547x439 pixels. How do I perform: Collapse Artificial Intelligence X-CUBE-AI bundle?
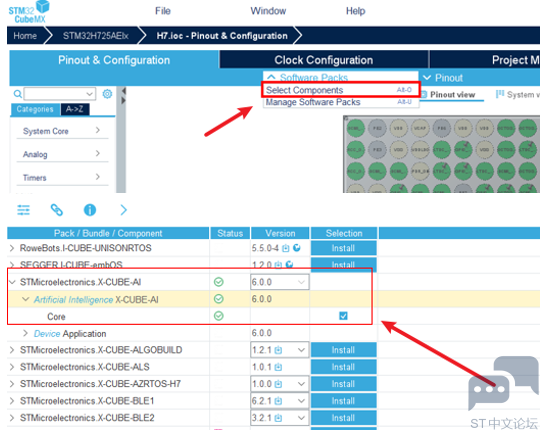pyautogui.click(x=25, y=299)
